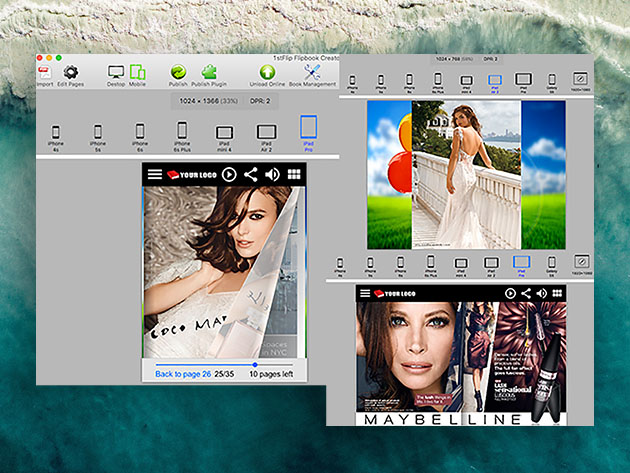Screen dimensions: 630x473
Task: Open Edit Pages via the gear icon
Action: pos(71,73)
